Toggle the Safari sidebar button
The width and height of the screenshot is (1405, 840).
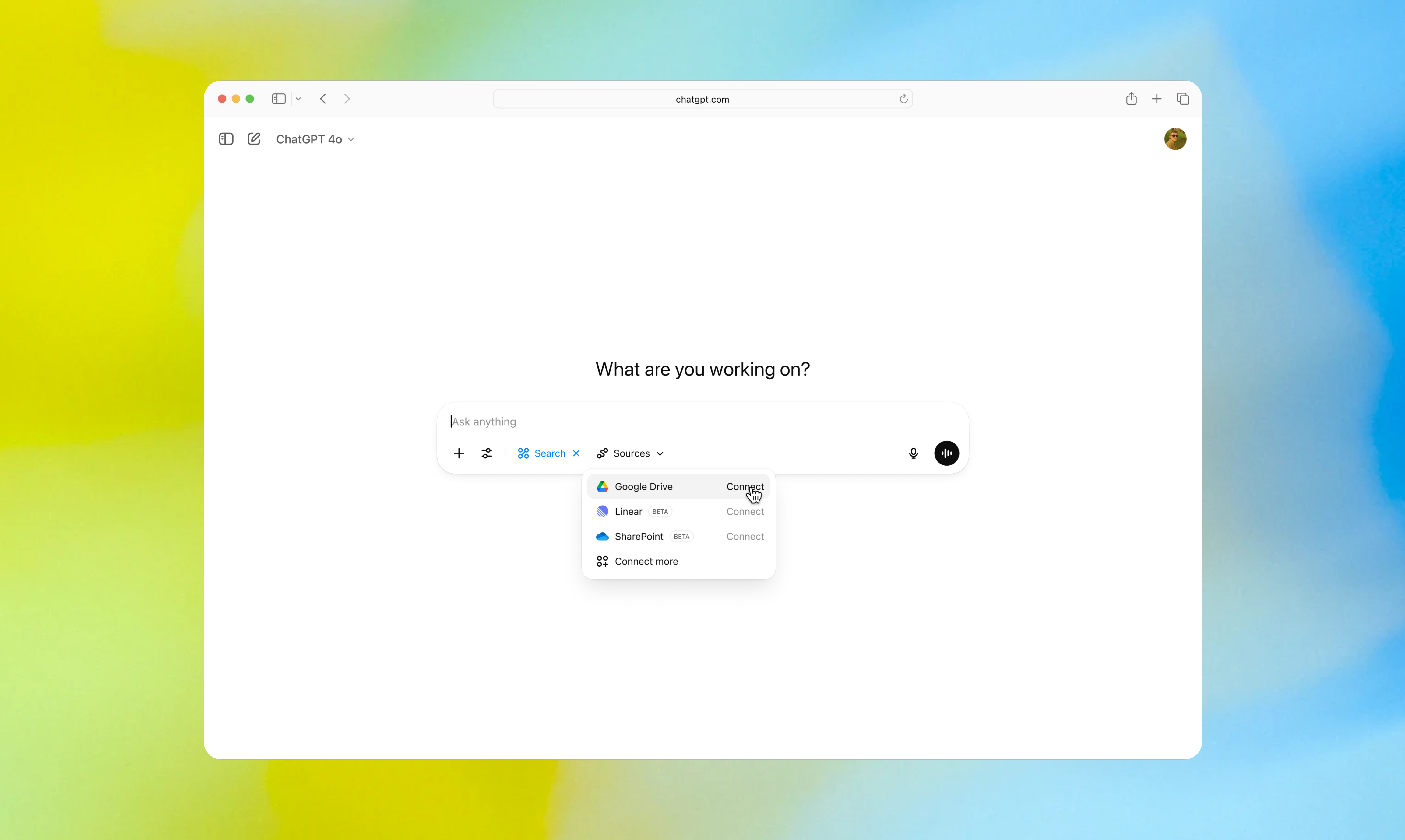279,99
